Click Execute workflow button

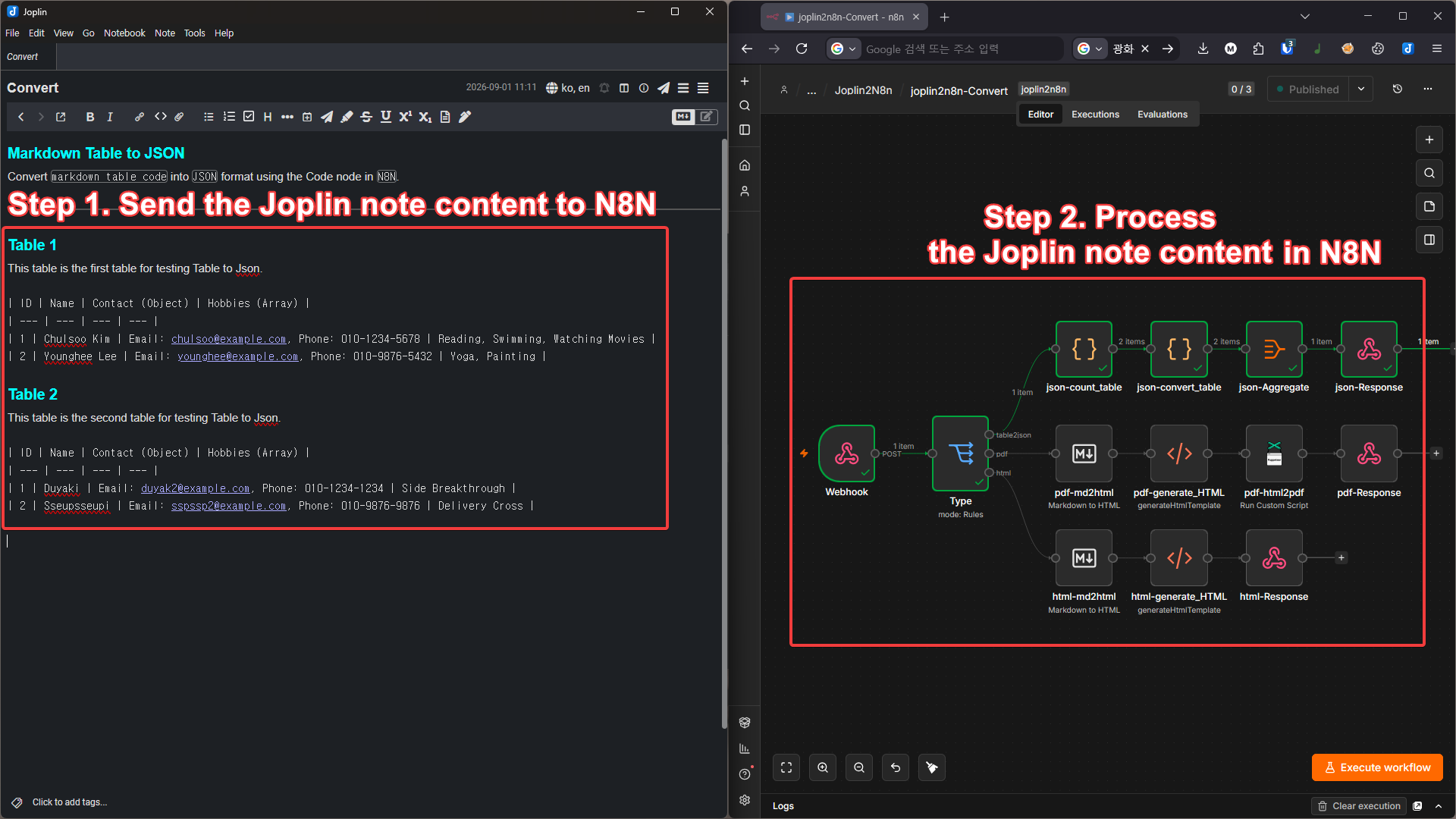[x=1377, y=767]
